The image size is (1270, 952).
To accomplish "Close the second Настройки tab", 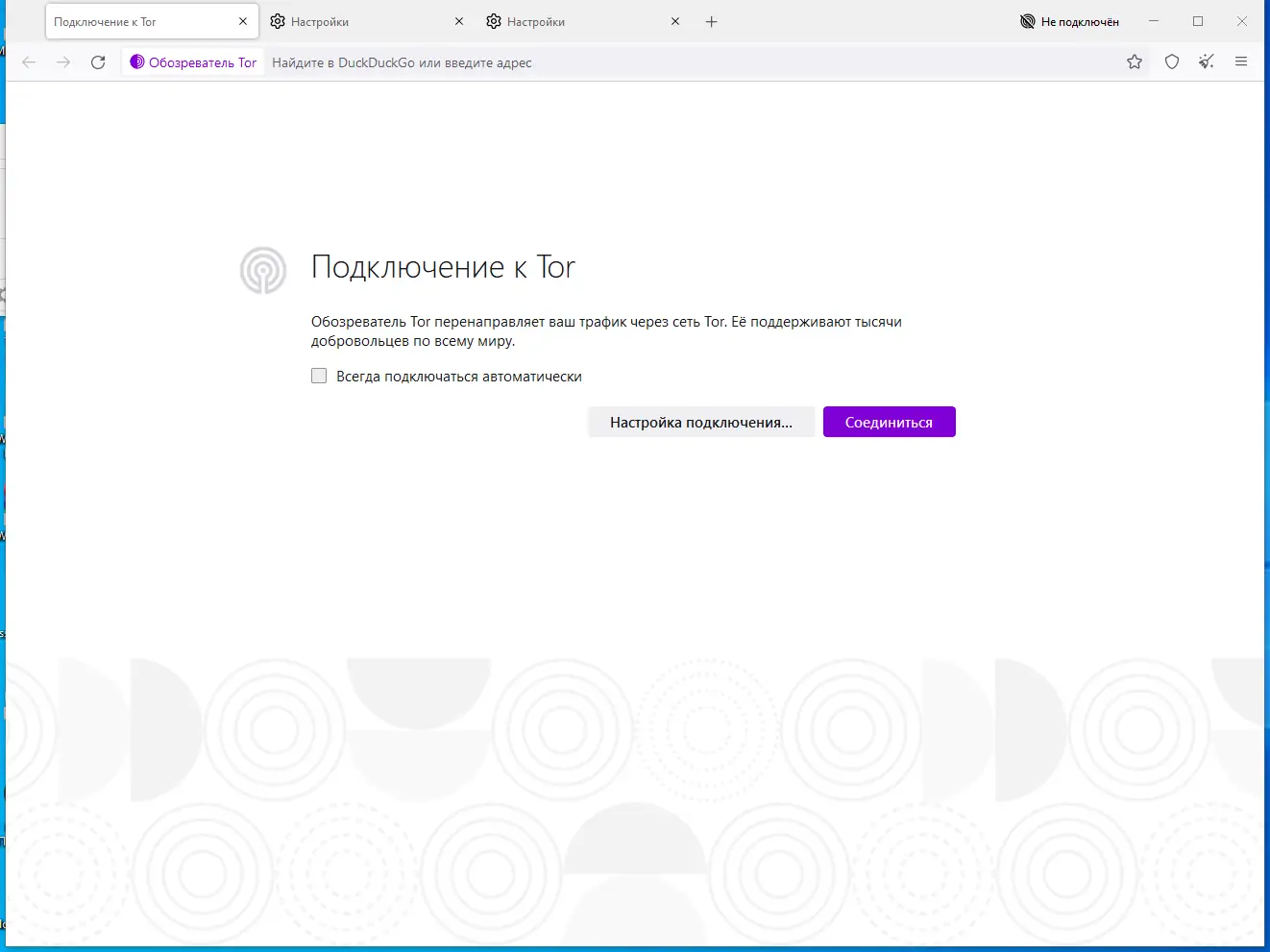I will [x=675, y=22].
